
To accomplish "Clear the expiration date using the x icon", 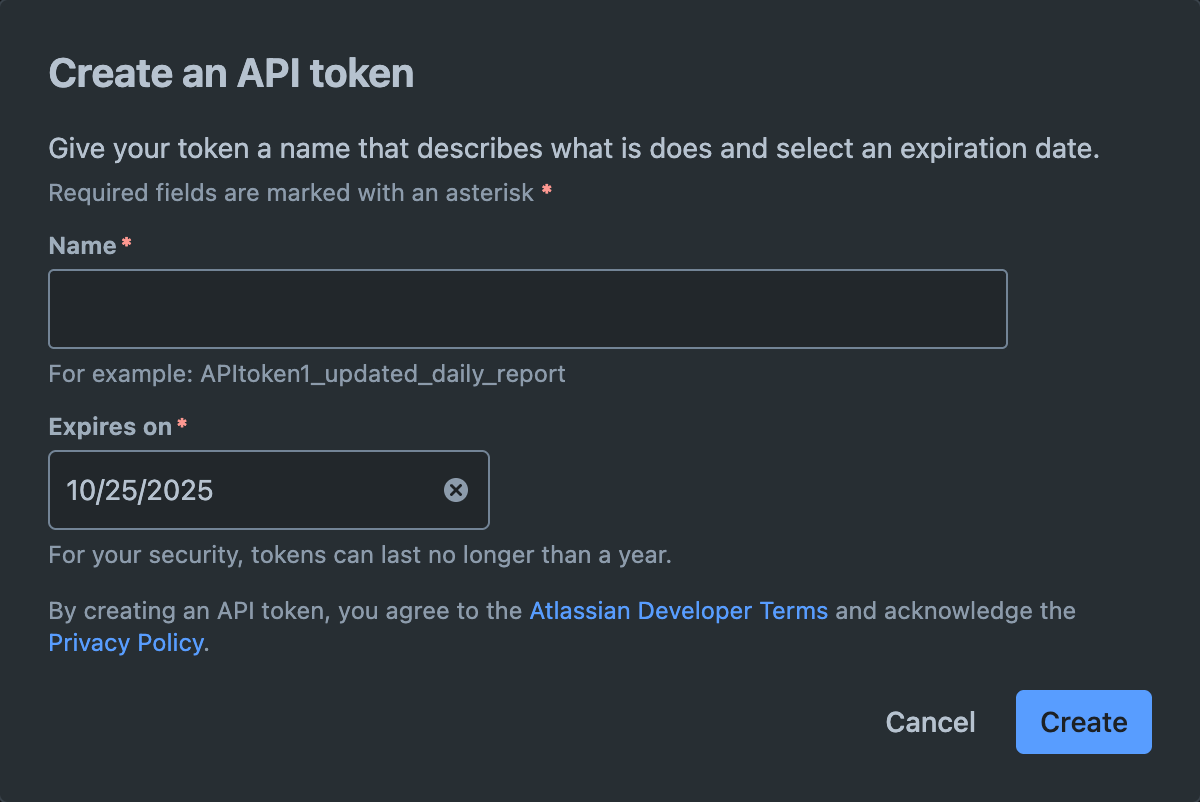I will point(457,490).
